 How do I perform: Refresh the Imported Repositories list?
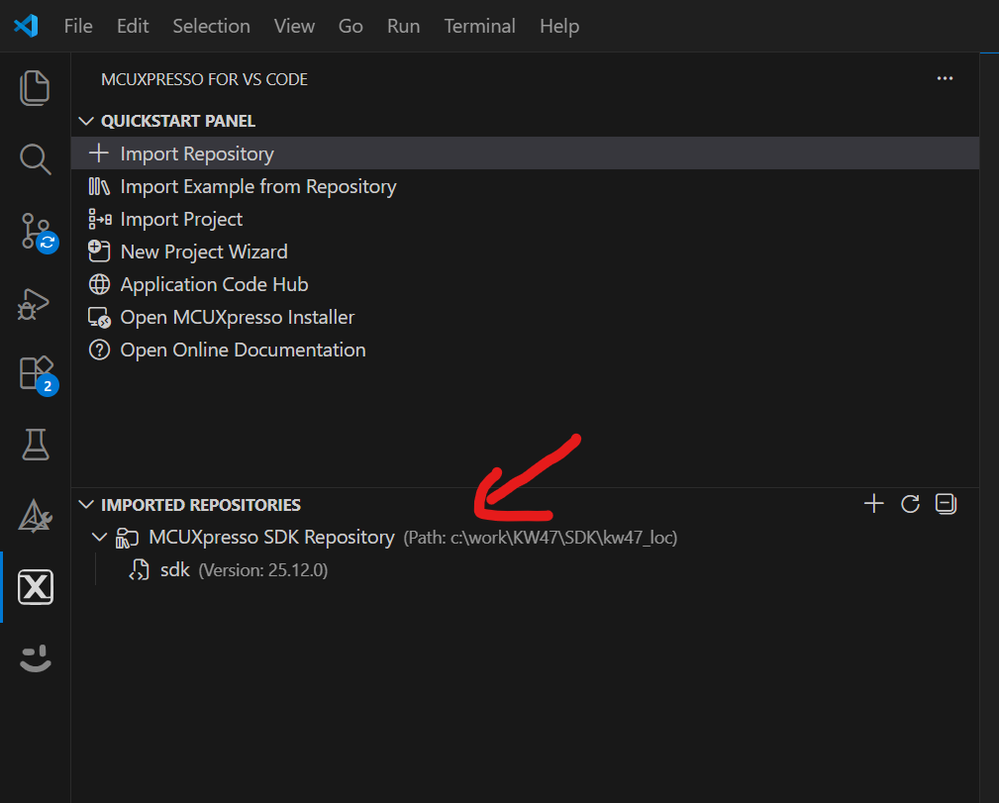tap(910, 504)
